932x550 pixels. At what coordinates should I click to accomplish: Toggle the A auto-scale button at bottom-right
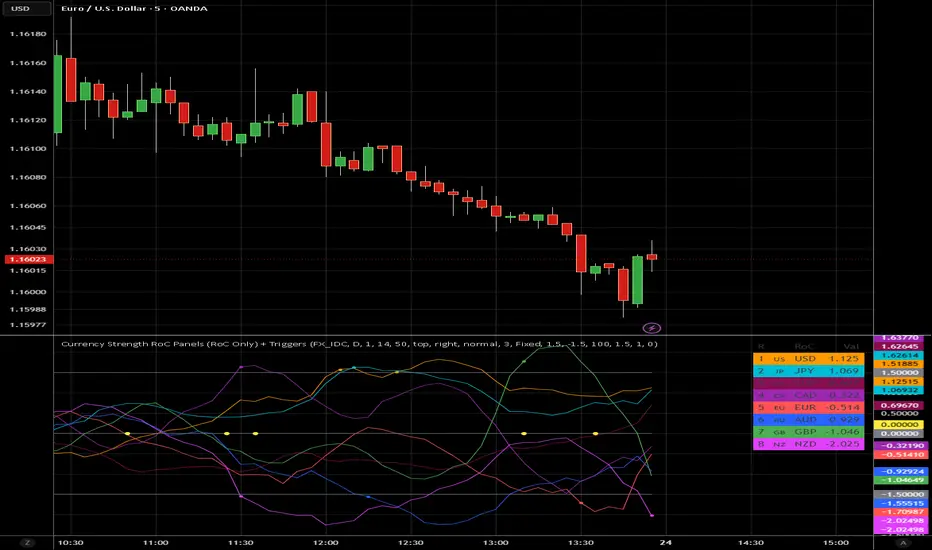(x=903, y=542)
